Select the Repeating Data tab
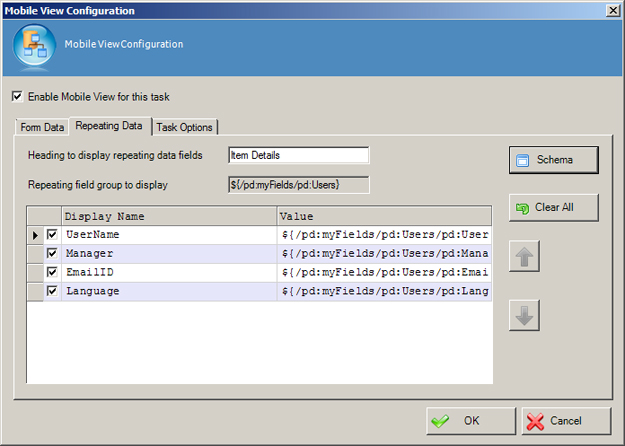Image resolution: width=625 pixels, height=446 pixels. point(110,126)
